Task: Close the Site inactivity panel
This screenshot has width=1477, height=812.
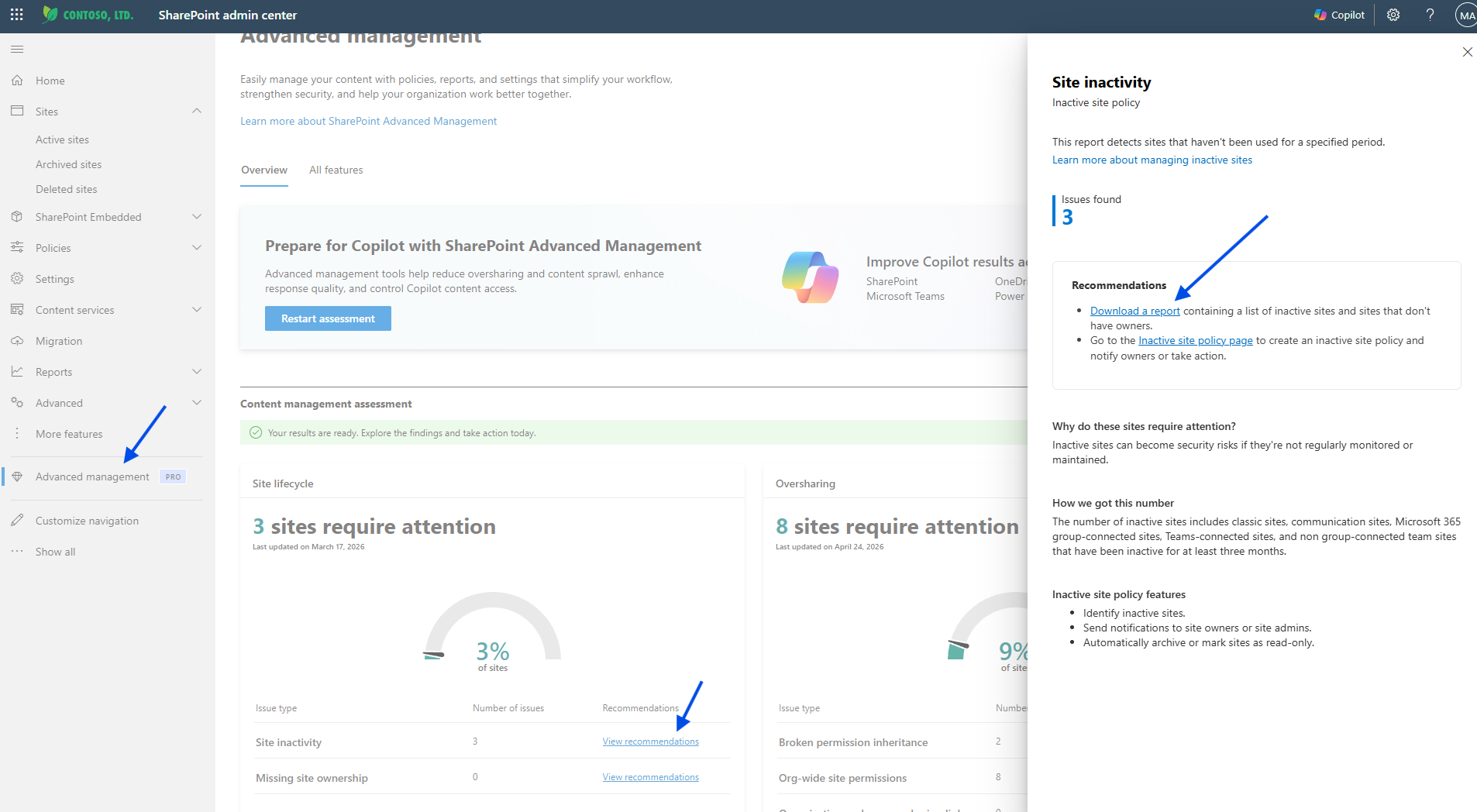Action: click(1467, 52)
